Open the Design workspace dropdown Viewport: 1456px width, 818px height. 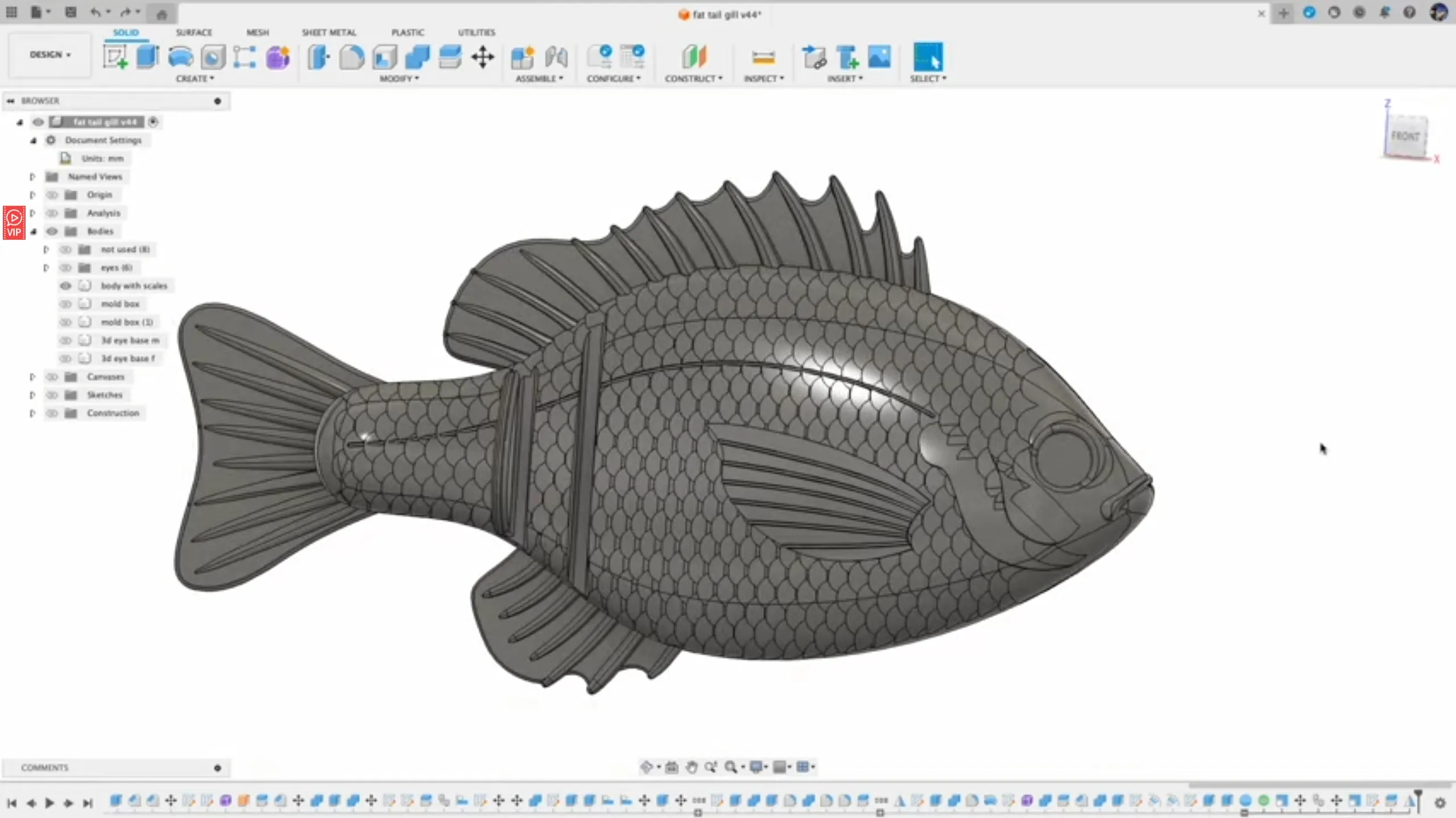[49, 55]
